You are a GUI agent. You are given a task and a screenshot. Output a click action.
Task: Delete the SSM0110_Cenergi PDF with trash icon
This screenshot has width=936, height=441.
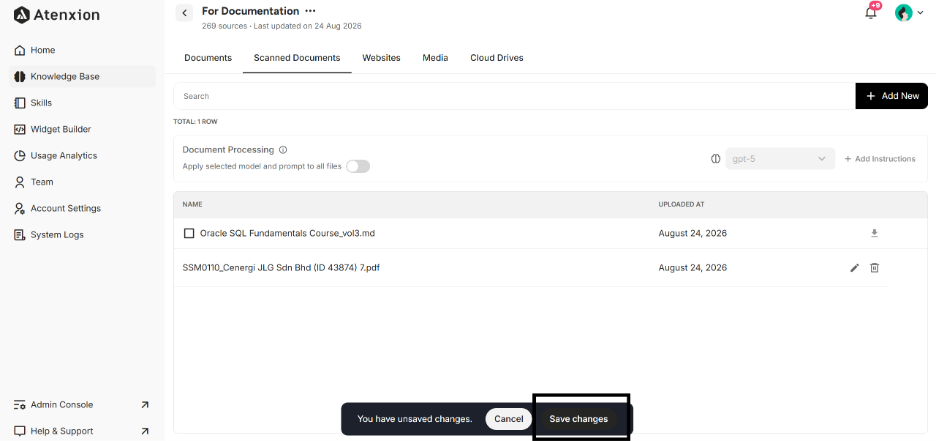tap(874, 268)
